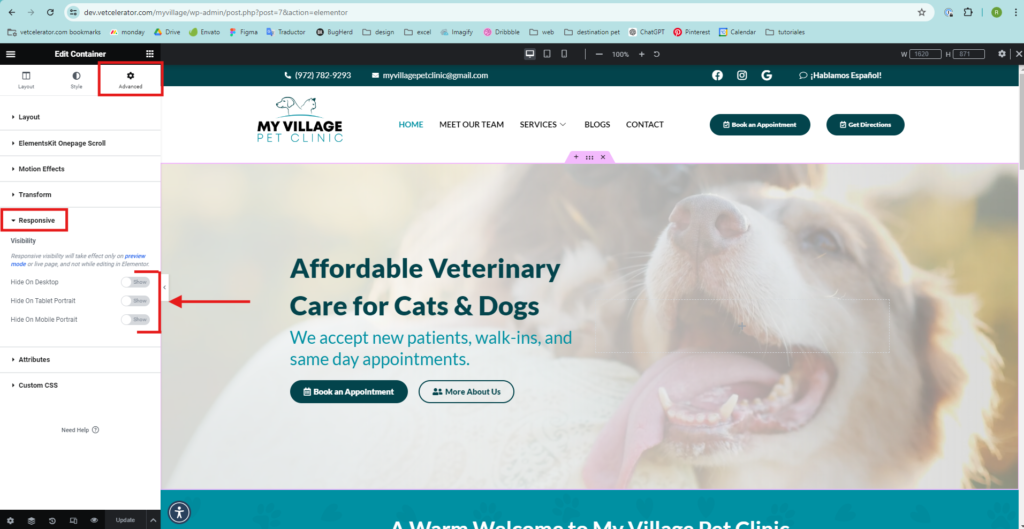Open the accessibility widget button

pos(180,511)
